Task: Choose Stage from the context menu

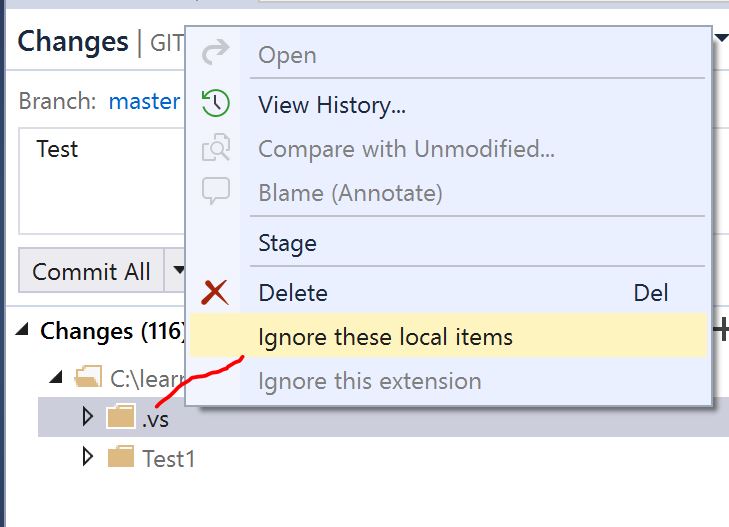Action: (287, 243)
